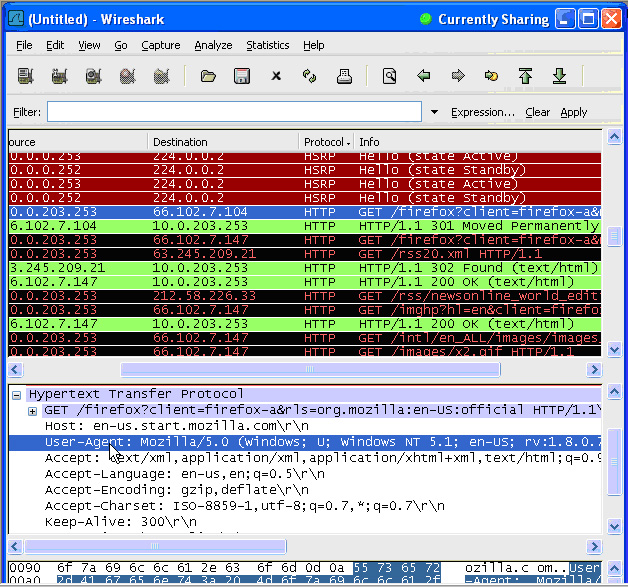Open the Go menu
628x587 pixels.
(121, 45)
